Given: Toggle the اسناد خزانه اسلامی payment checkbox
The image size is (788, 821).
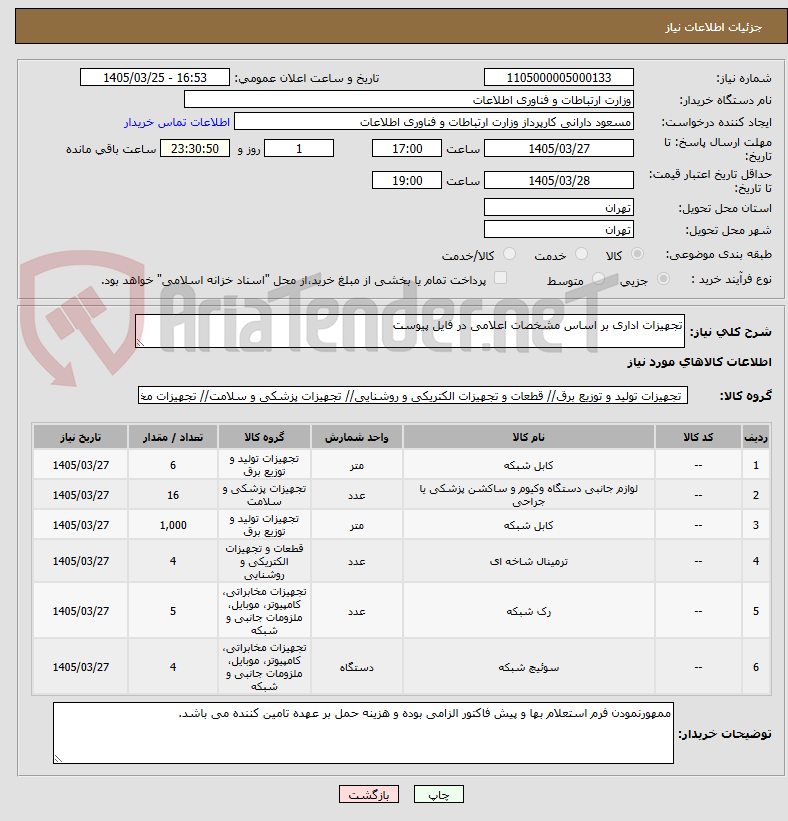Looking at the screenshot, I should tap(501, 278).
